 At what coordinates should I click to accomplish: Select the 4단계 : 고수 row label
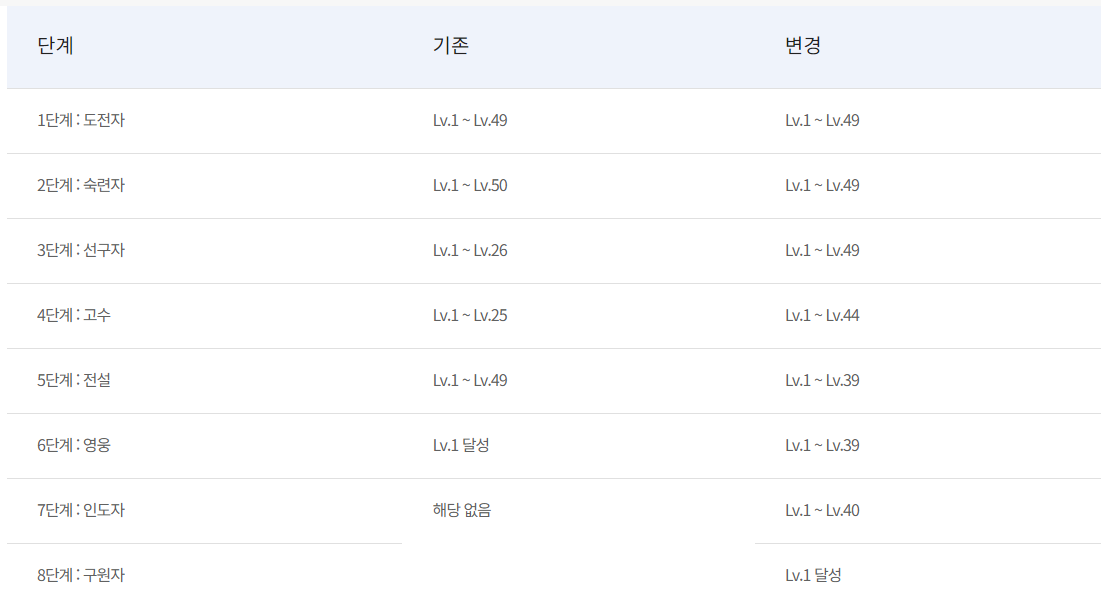click(74, 315)
